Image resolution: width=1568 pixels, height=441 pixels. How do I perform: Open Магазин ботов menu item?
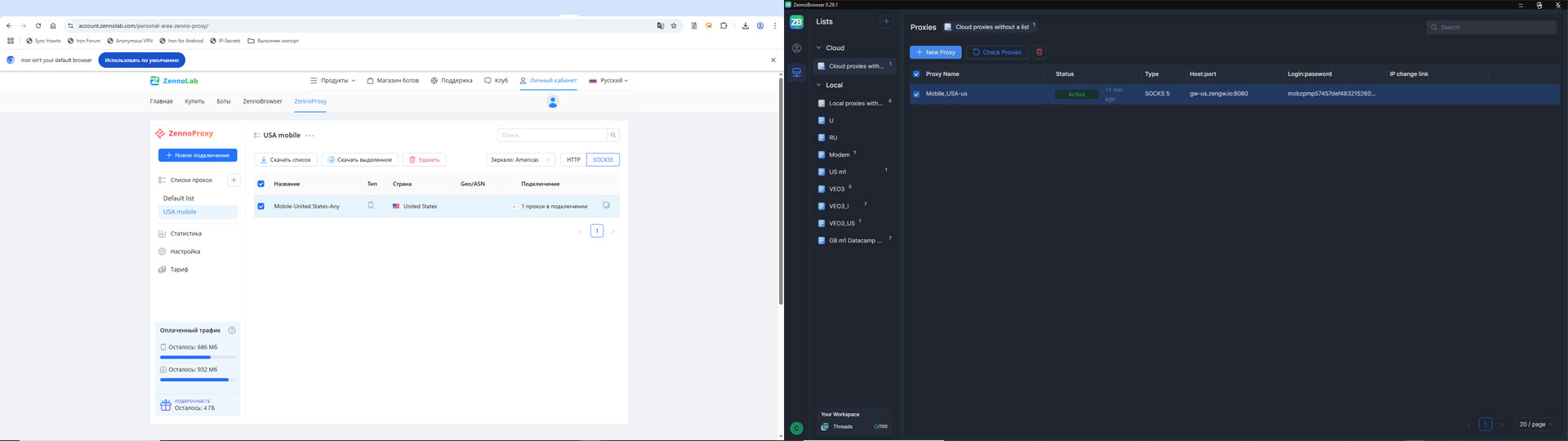pyautogui.click(x=393, y=81)
